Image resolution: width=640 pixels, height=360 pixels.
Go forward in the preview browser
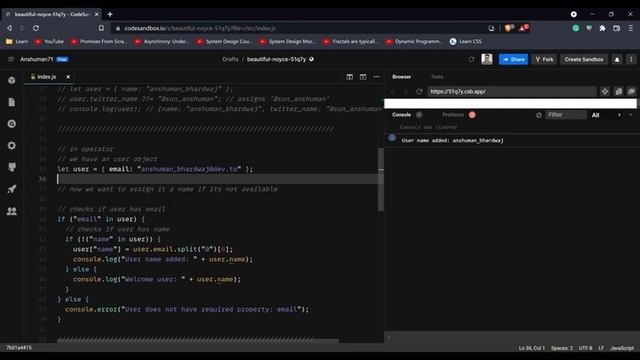(x=405, y=91)
